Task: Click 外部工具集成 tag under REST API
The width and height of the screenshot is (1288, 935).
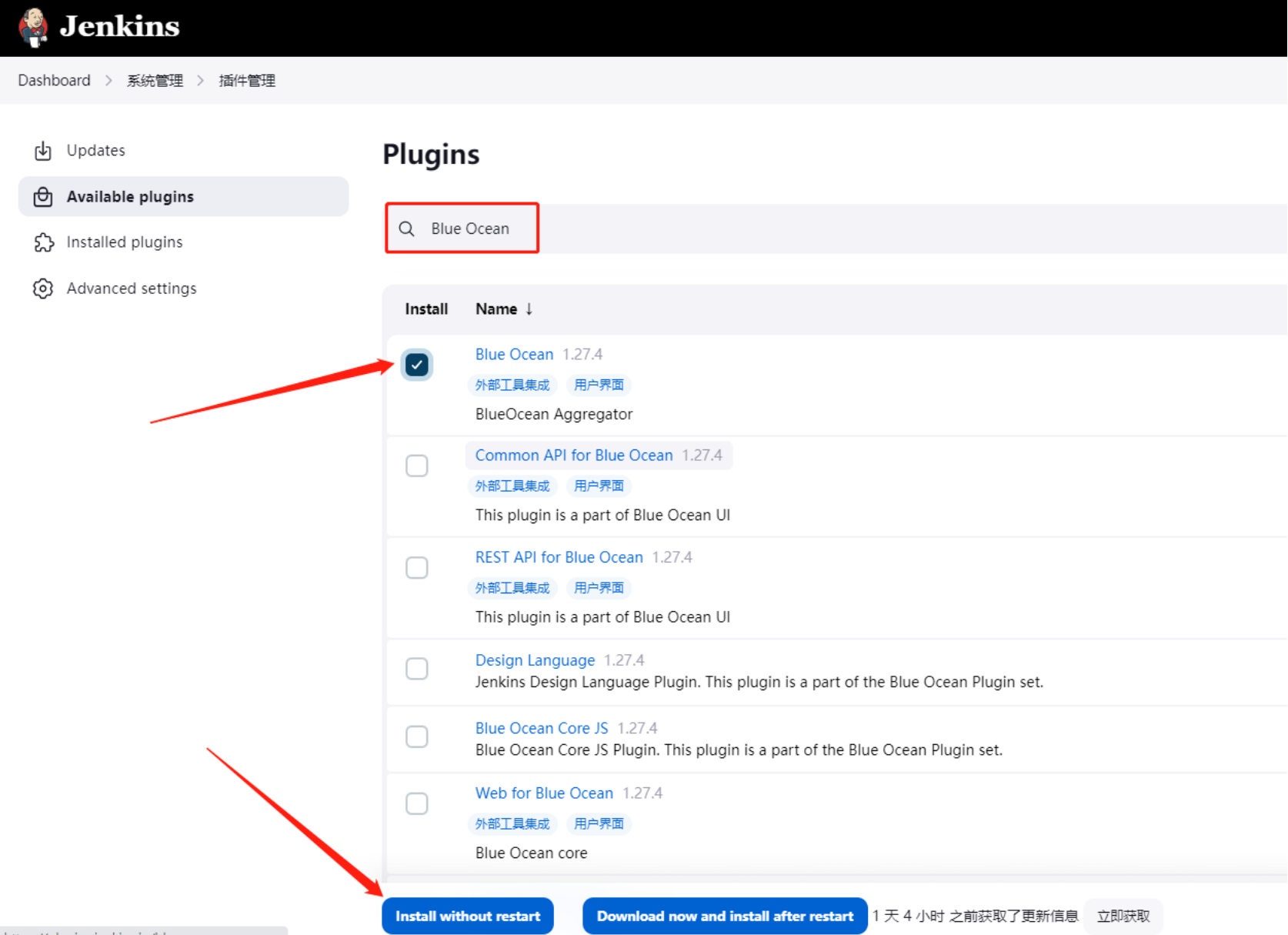Action: [512, 588]
